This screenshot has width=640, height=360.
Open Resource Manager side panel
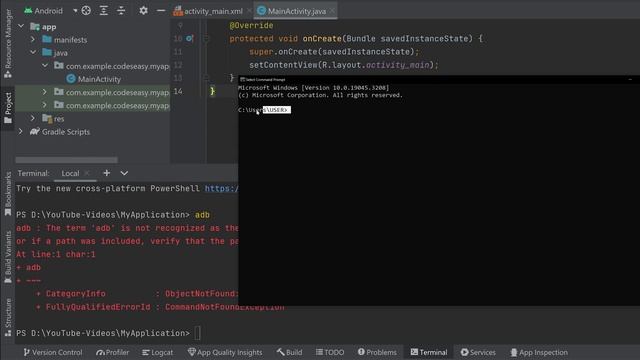point(8,43)
